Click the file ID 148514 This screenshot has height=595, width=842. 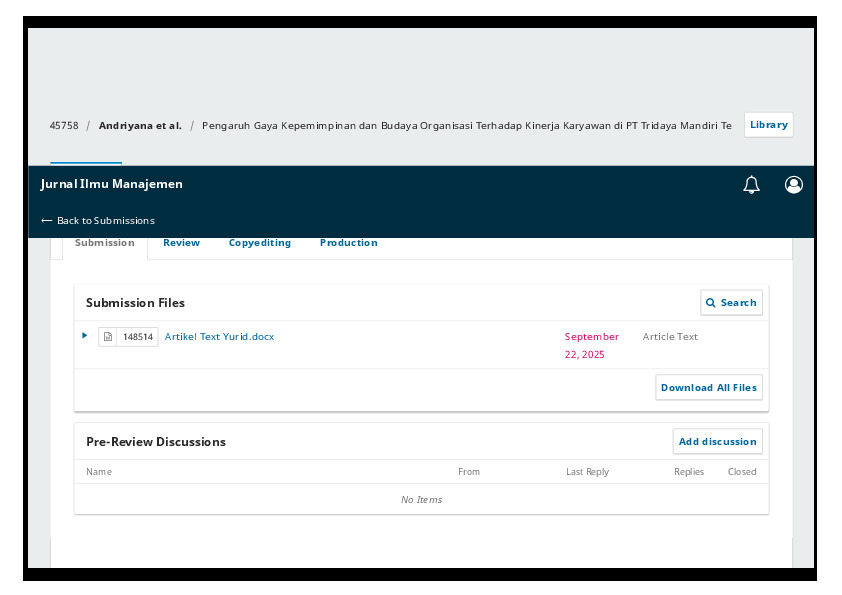click(x=138, y=337)
